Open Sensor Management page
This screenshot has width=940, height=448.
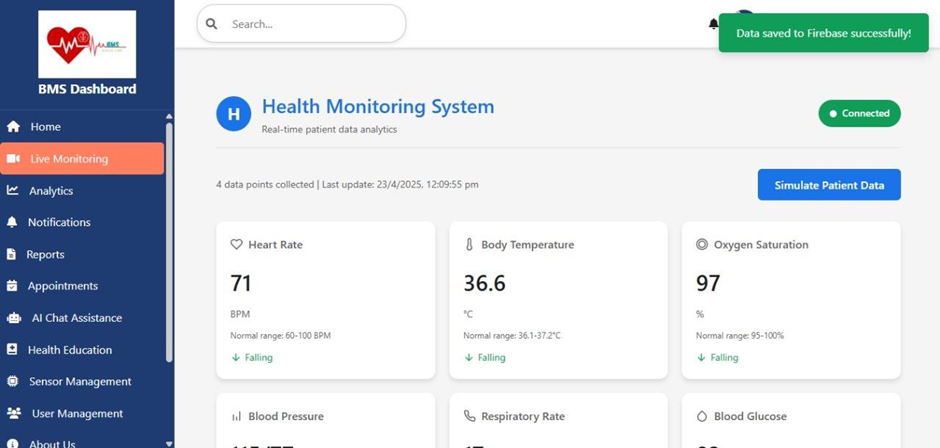click(x=82, y=381)
